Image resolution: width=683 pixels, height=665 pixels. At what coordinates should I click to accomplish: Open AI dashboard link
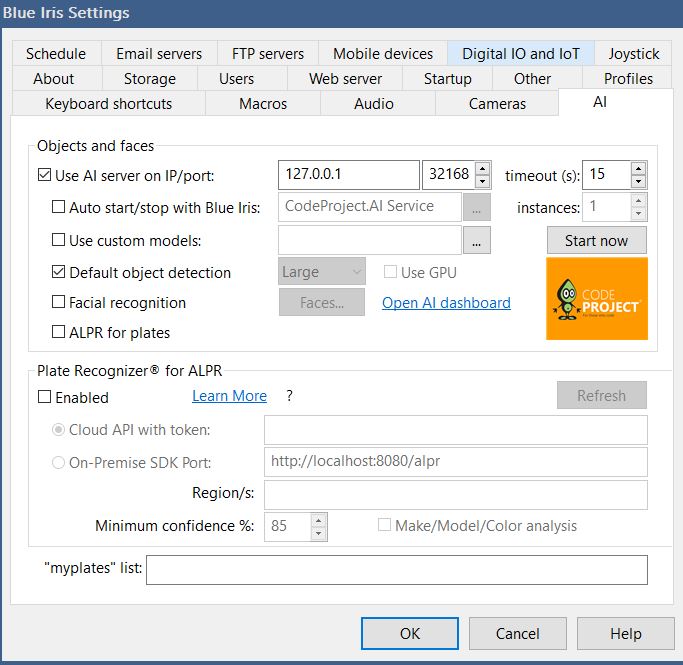coord(446,302)
